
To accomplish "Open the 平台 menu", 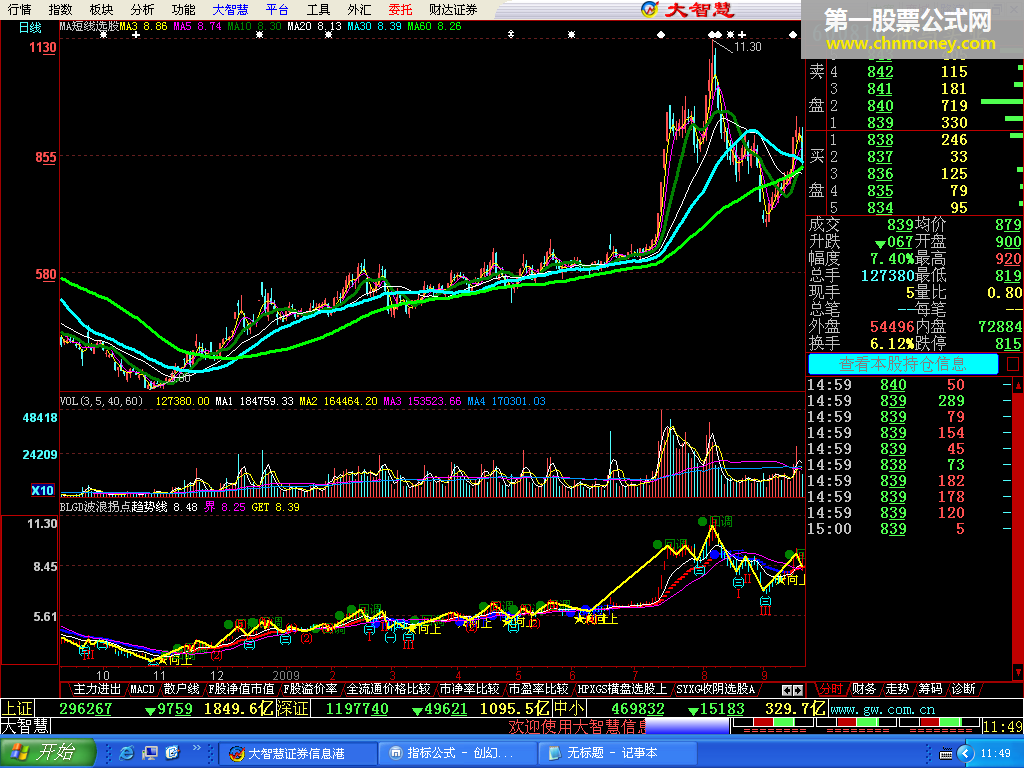I will pyautogui.click(x=278, y=10).
